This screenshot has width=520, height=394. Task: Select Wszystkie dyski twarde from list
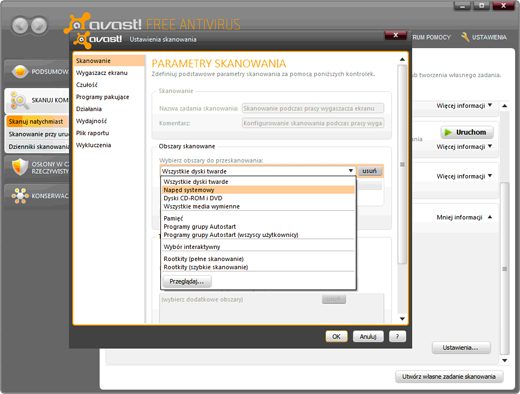pyautogui.click(x=258, y=182)
